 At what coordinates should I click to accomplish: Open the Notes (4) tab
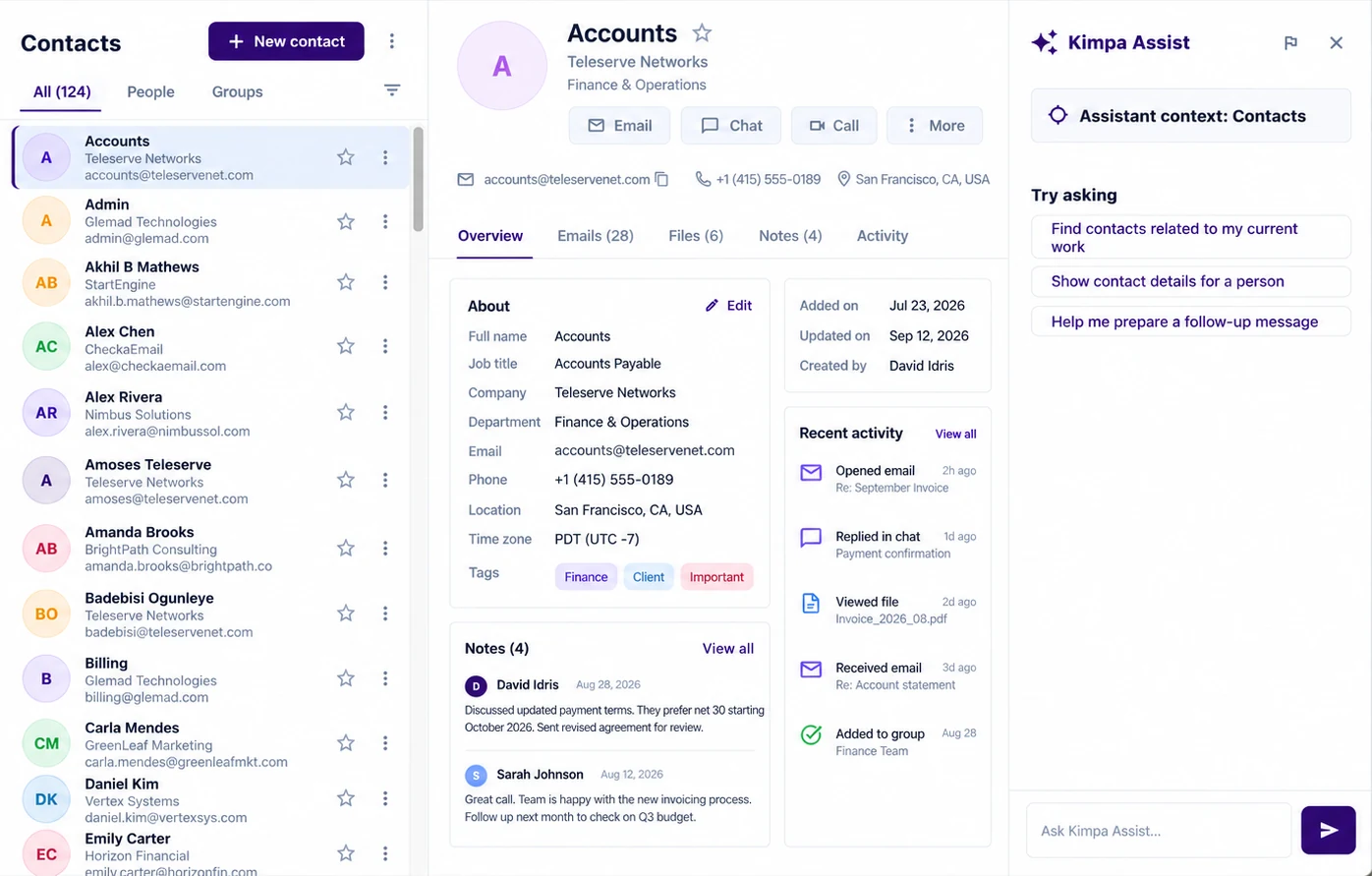pos(790,236)
